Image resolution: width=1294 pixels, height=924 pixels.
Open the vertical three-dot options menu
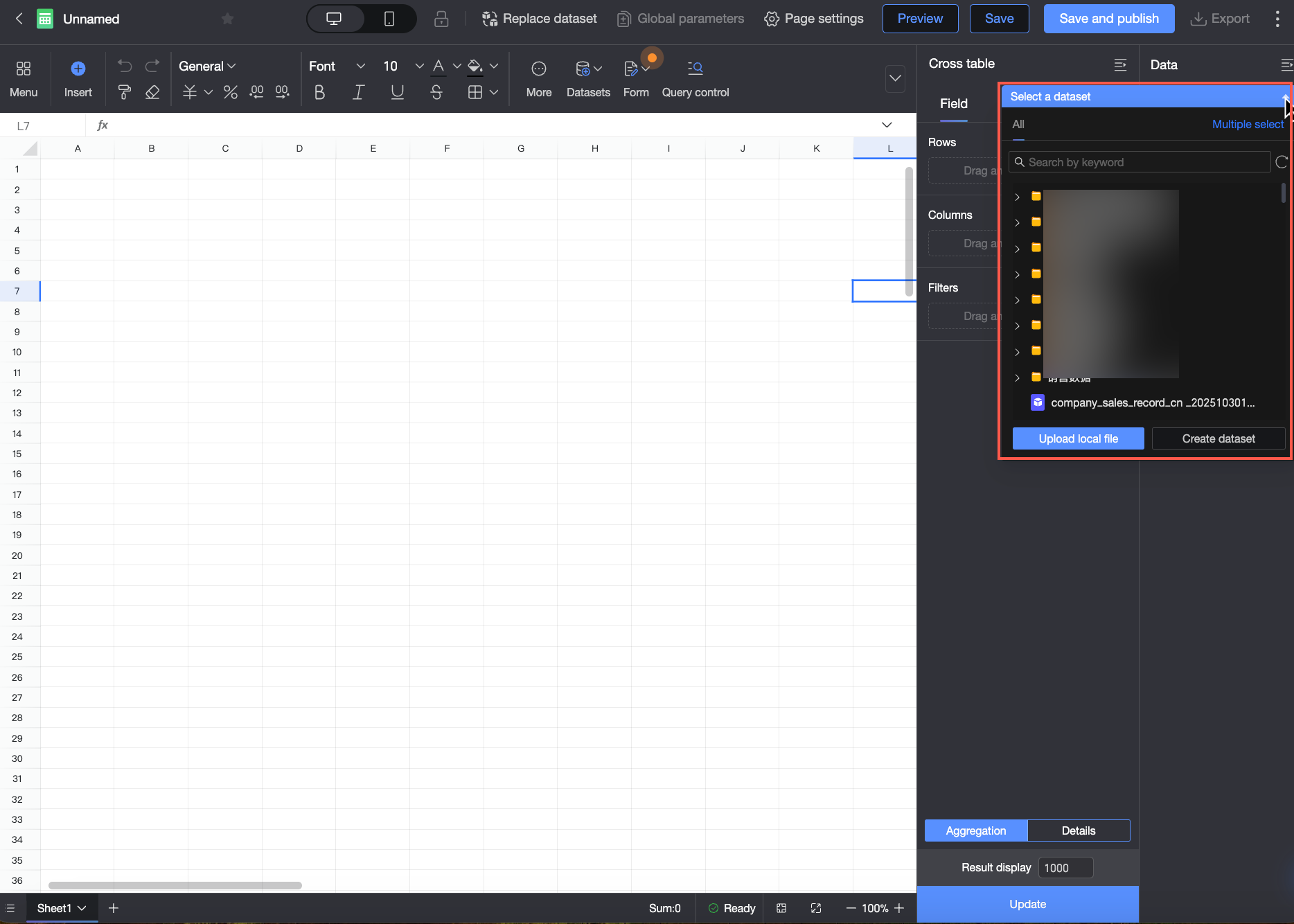pos(1277,19)
